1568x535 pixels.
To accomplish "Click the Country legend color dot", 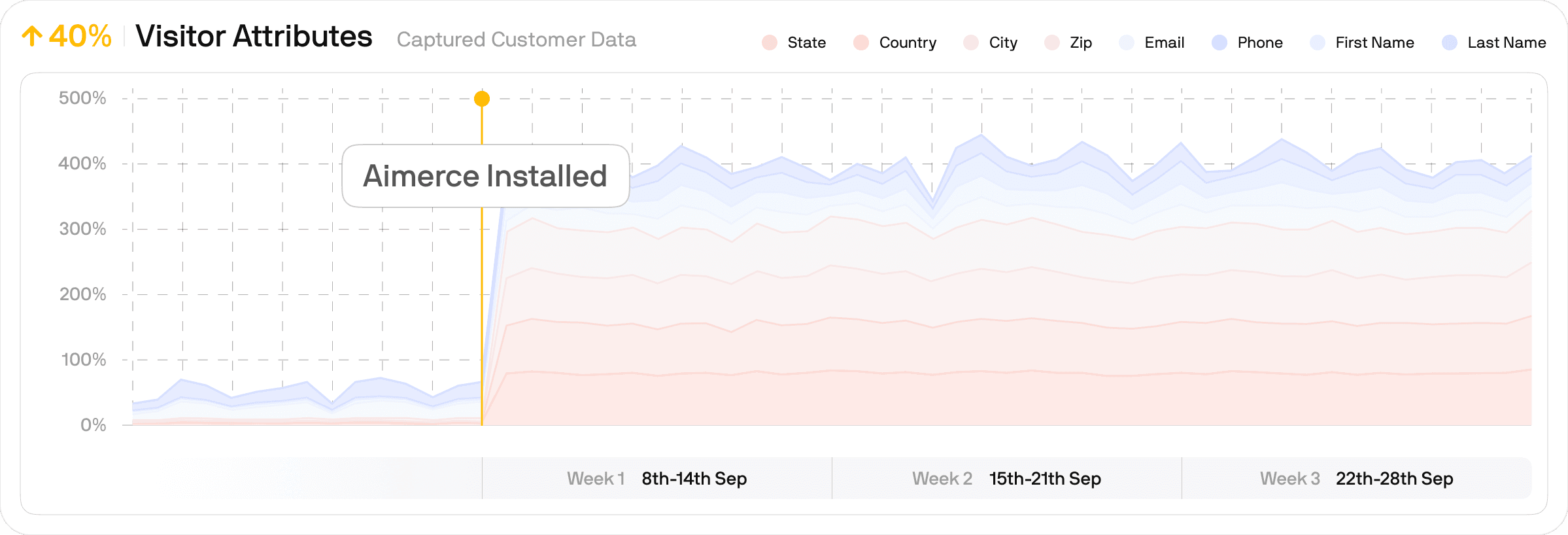I will [861, 43].
